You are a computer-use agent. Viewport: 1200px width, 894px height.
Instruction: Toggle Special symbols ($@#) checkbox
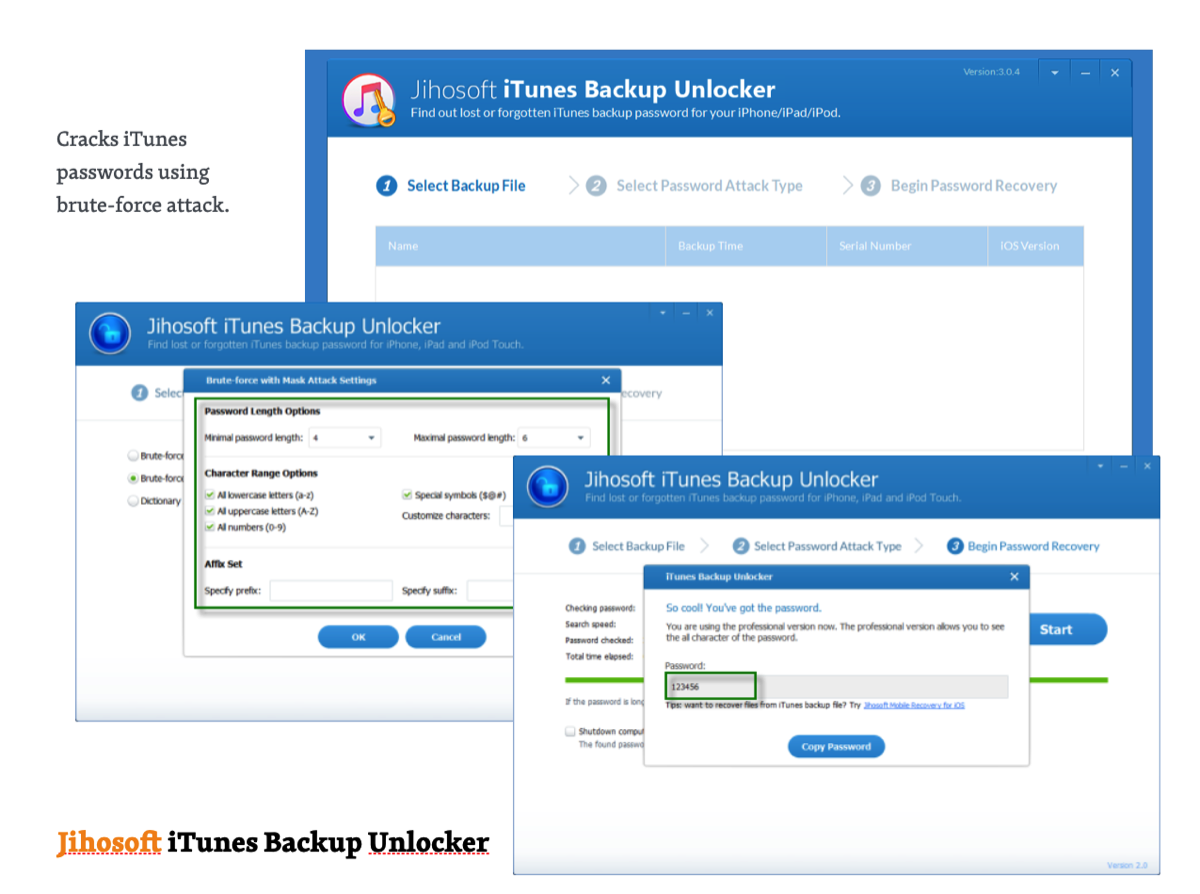[407, 495]
